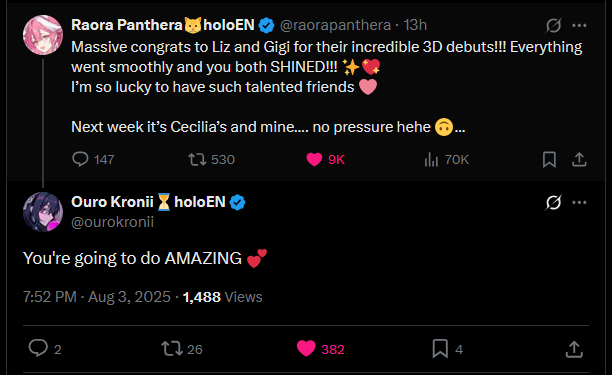The width and height of the screenshot is (612, 375).
Task: Open Ouro Kronii's avatar
Action: [x=43, y=212]
